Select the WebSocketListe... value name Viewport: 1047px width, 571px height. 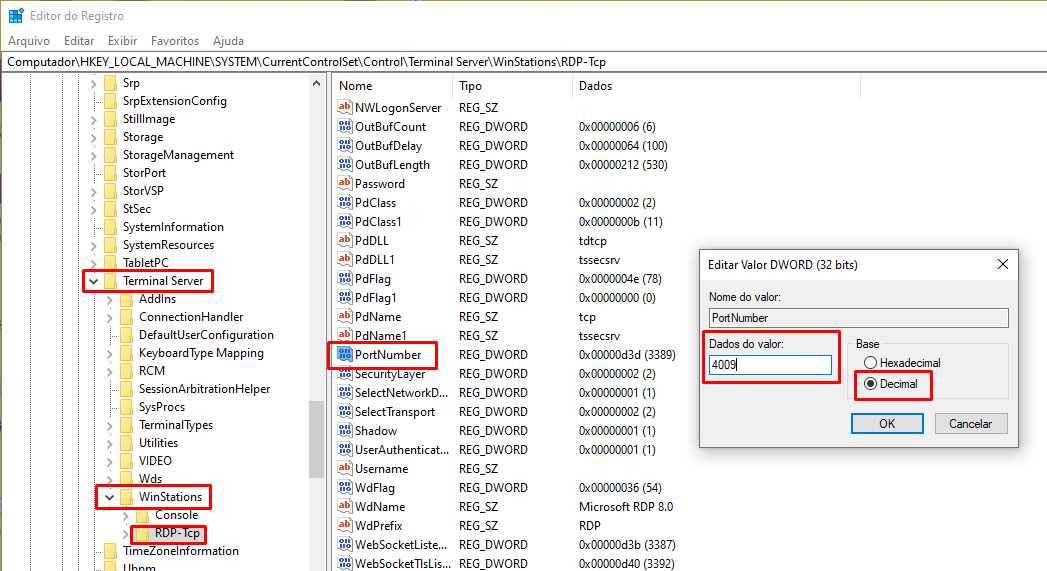click(x=401, y=544)
